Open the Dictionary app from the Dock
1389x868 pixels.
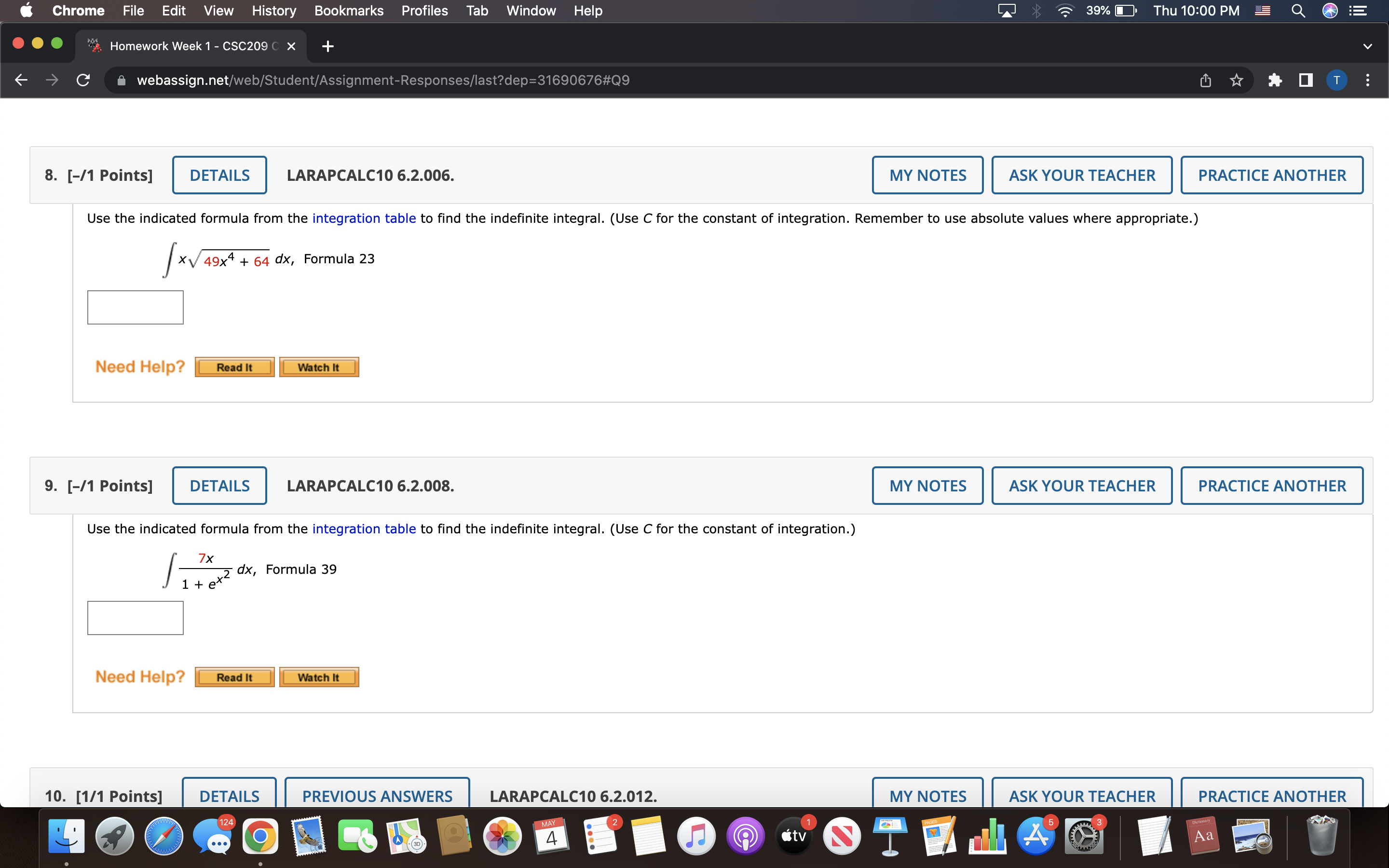[1204, 837]
